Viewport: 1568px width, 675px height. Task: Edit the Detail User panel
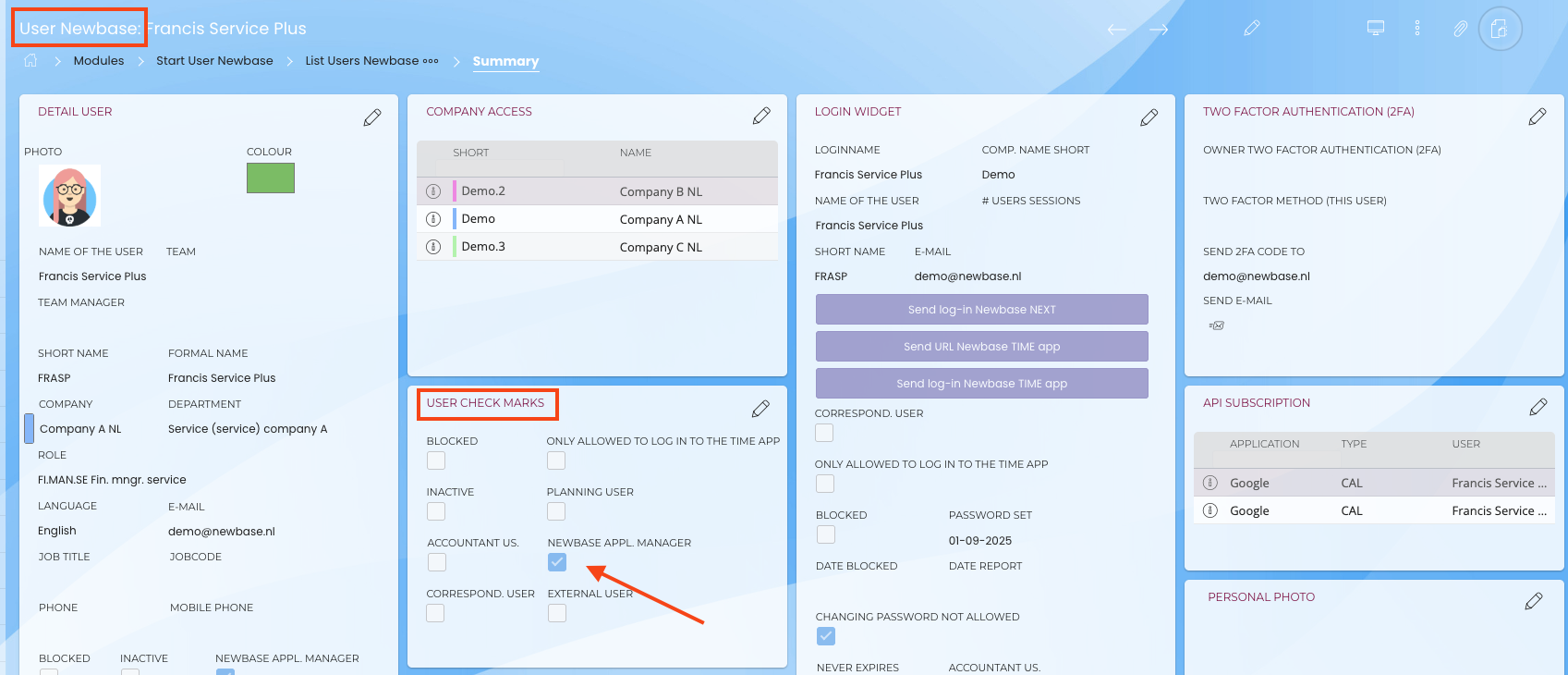(x=372, y=117)
